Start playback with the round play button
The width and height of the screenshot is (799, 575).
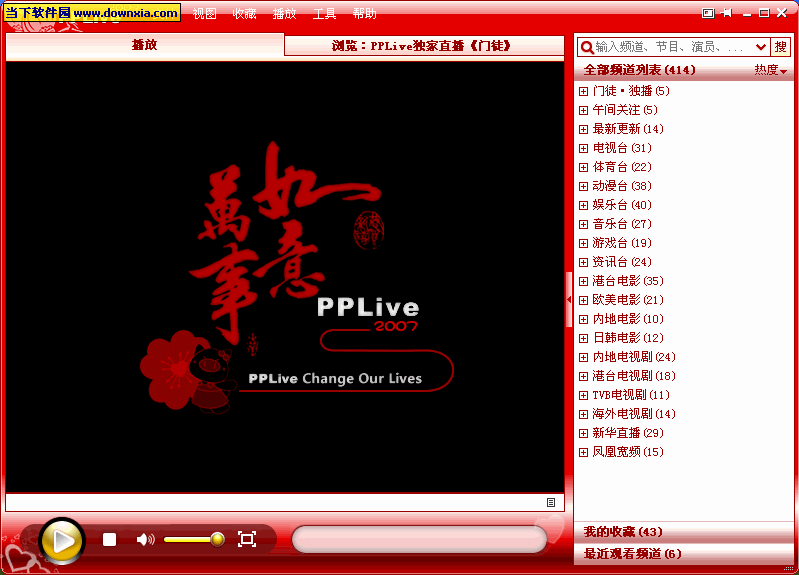(62, 540)
